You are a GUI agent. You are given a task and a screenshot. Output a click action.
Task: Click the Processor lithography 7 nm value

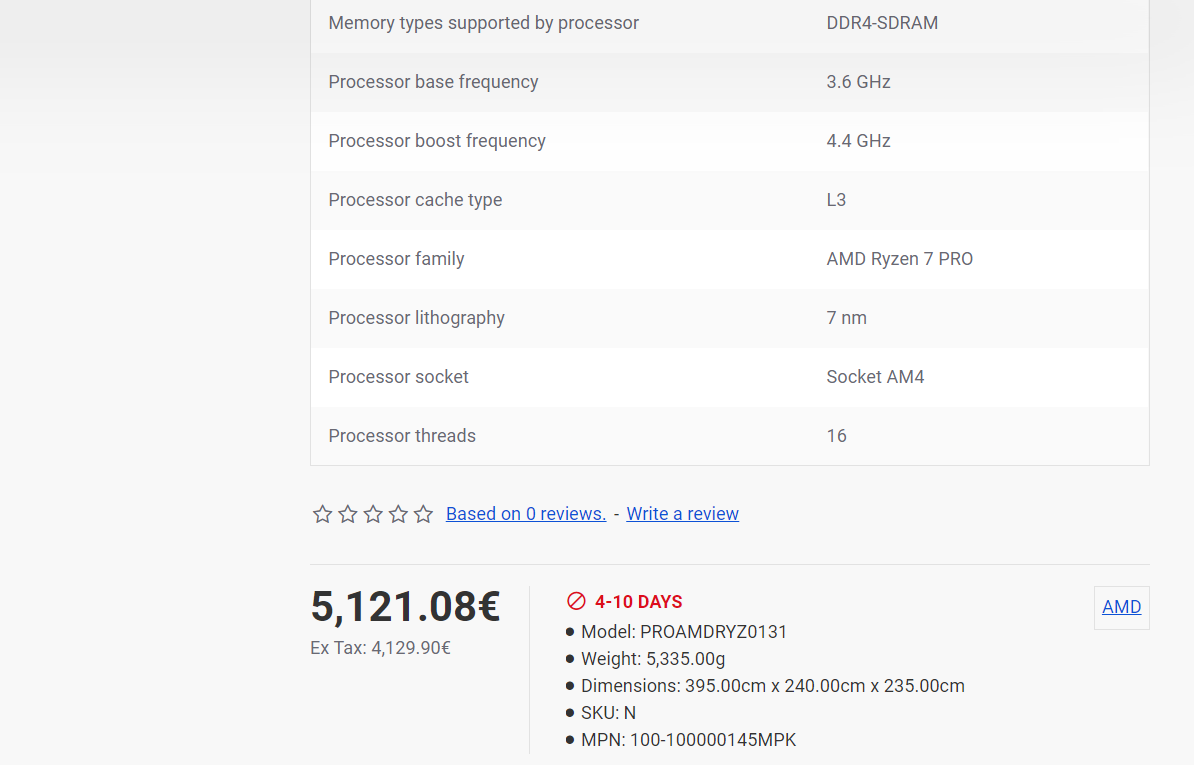[846, 318]
